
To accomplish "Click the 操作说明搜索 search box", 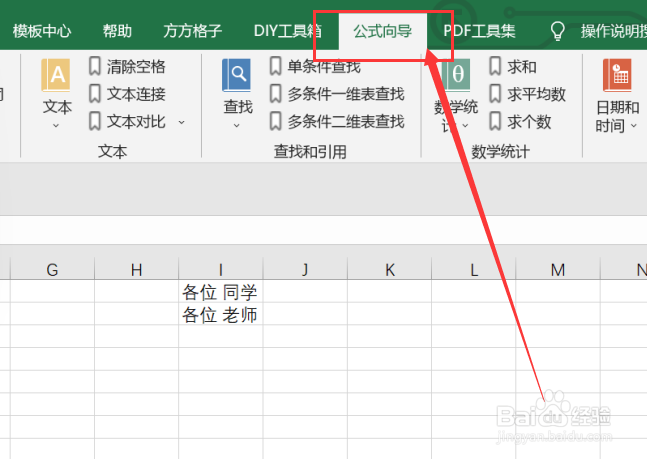I will (614, 31).
